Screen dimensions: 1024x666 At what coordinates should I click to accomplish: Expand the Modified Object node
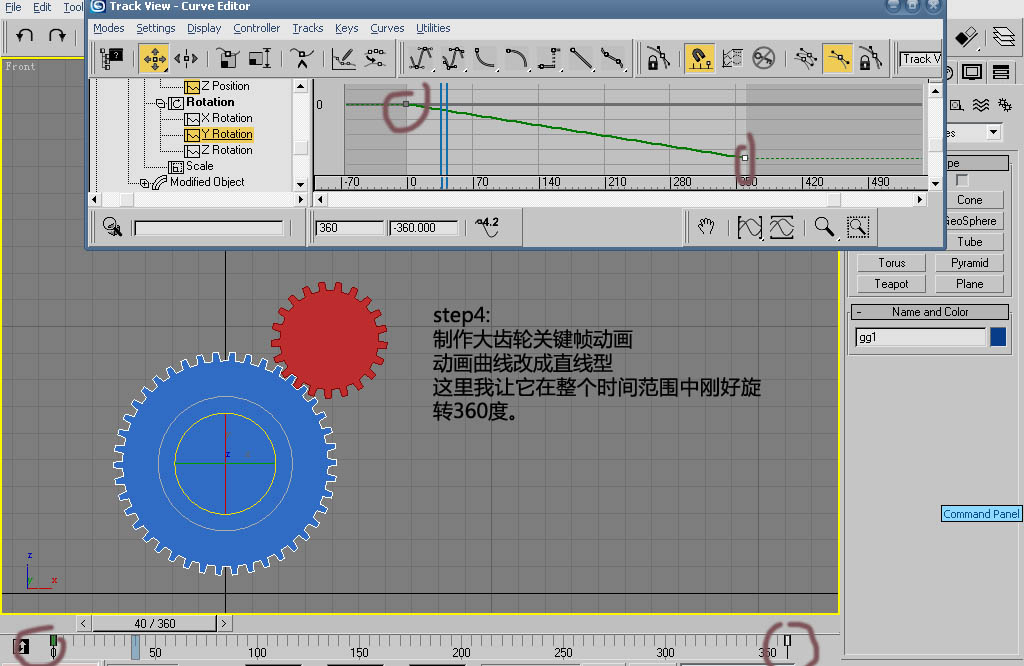coord(144,183)
